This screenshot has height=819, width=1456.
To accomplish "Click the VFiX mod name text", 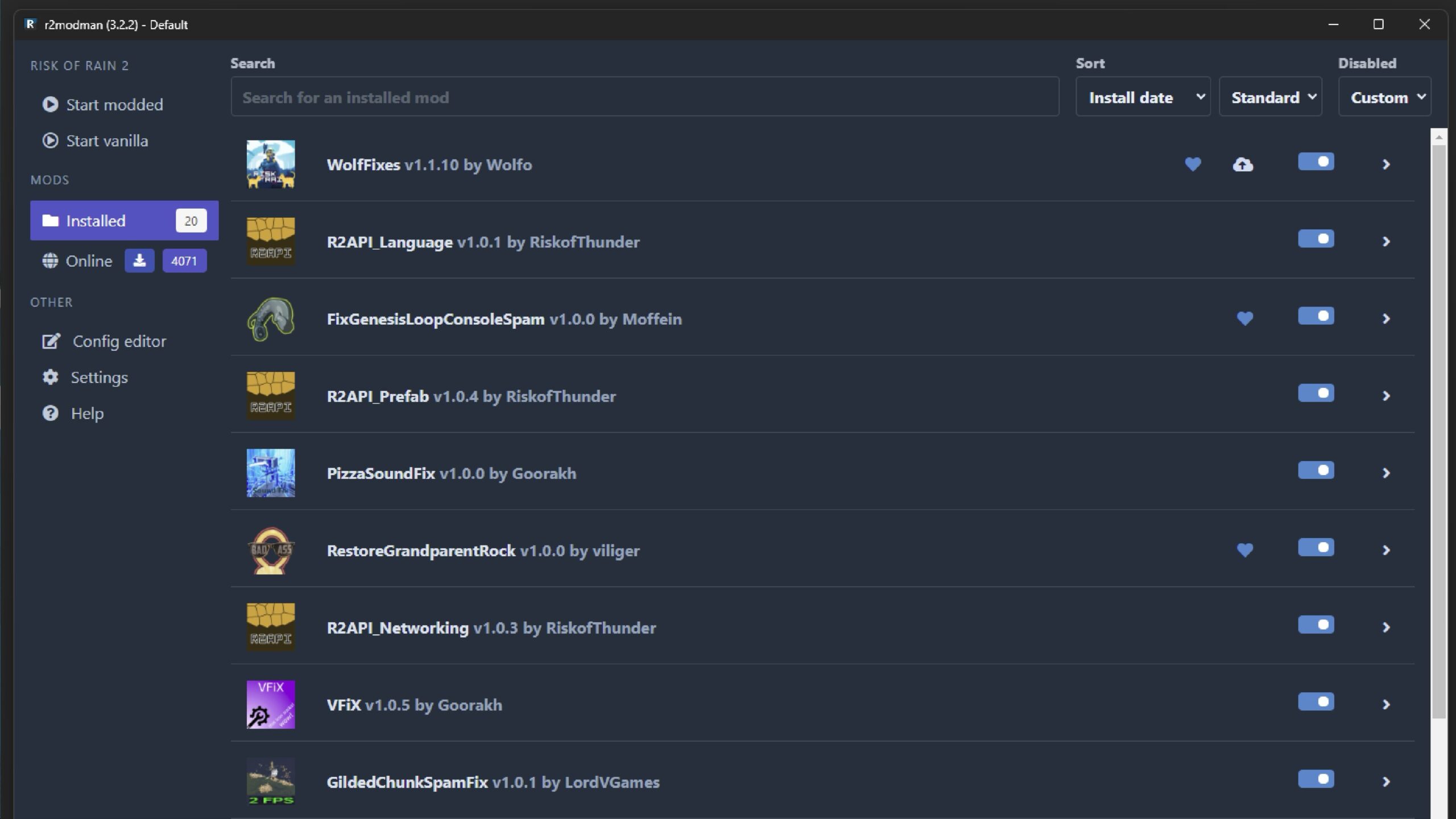I will click(344, 705).
